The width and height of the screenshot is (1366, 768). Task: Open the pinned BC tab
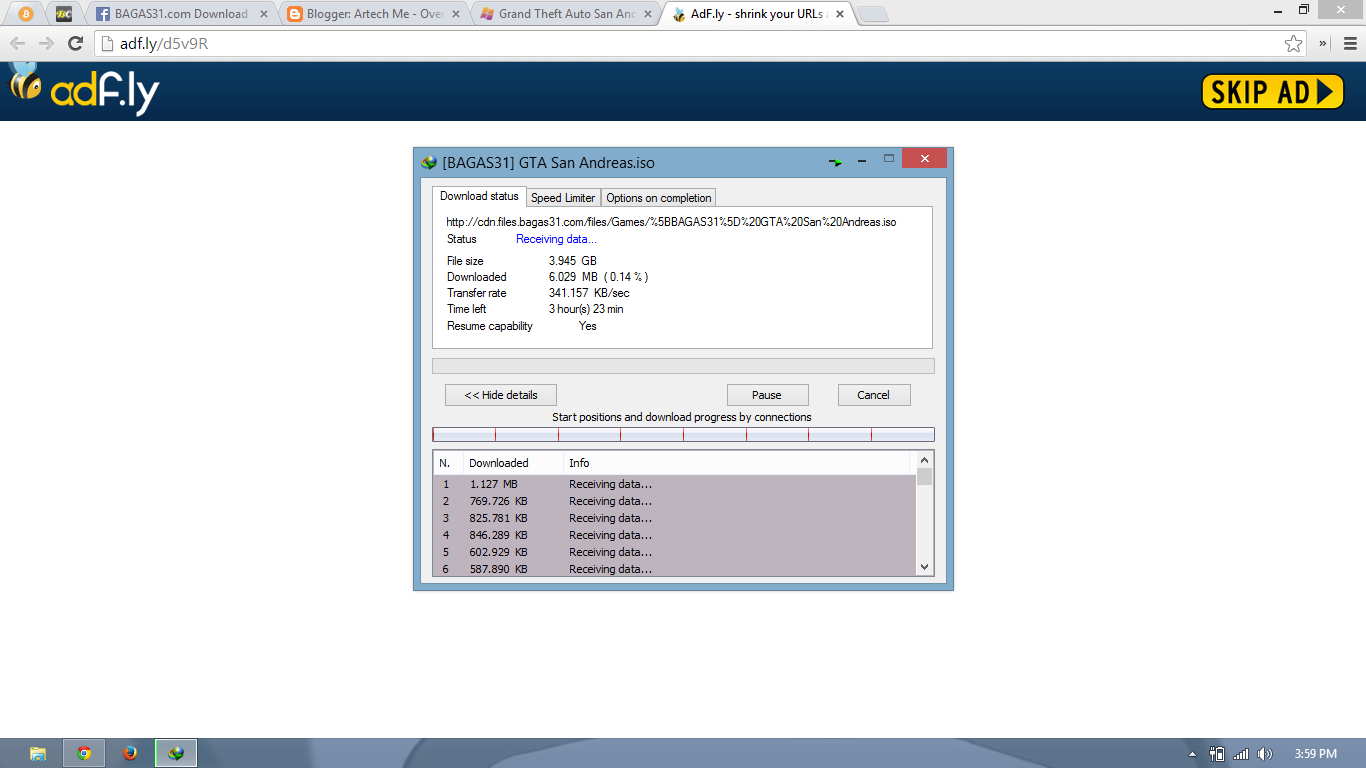coord(64,14)
